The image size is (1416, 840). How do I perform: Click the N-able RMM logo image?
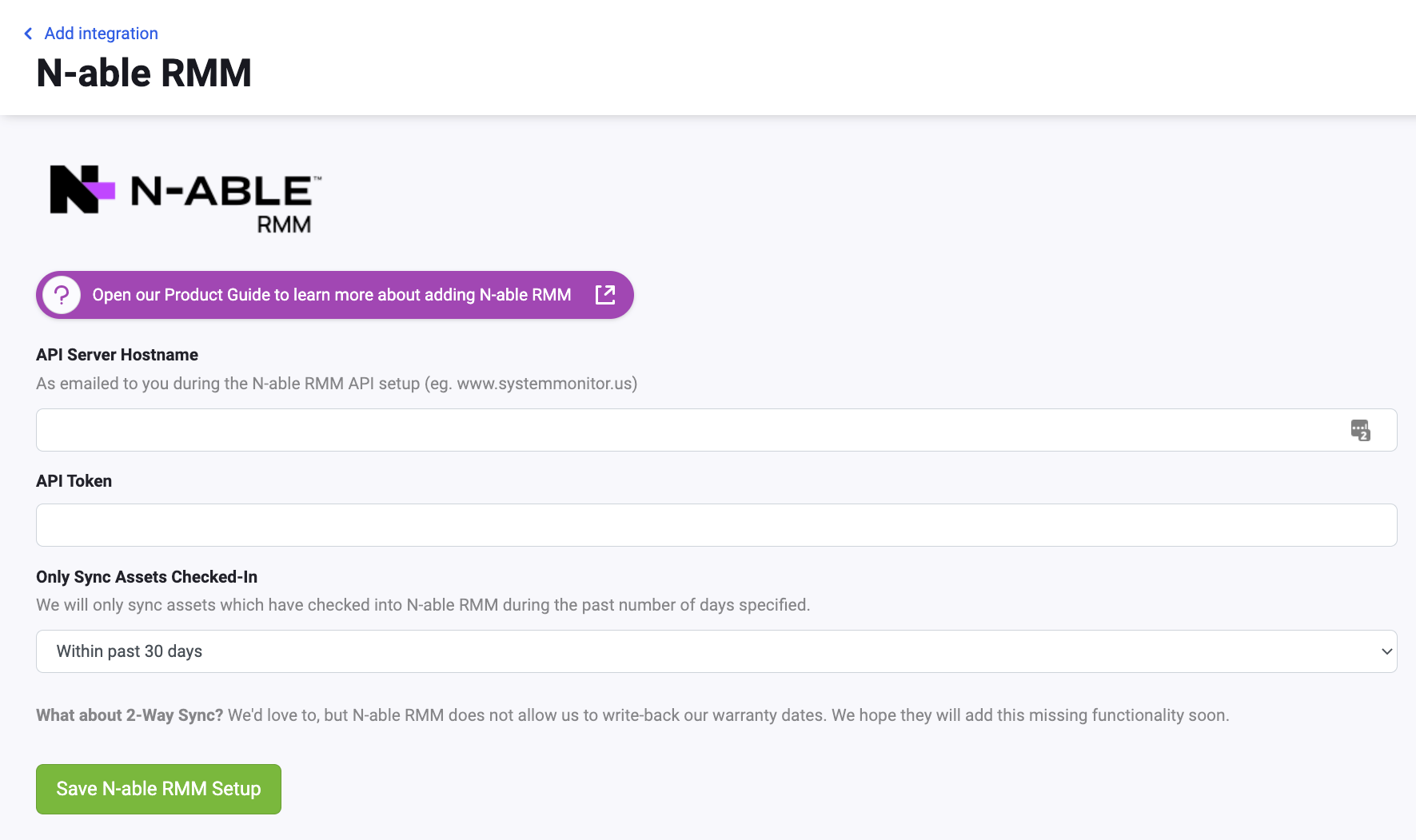[x=185, y=200]
